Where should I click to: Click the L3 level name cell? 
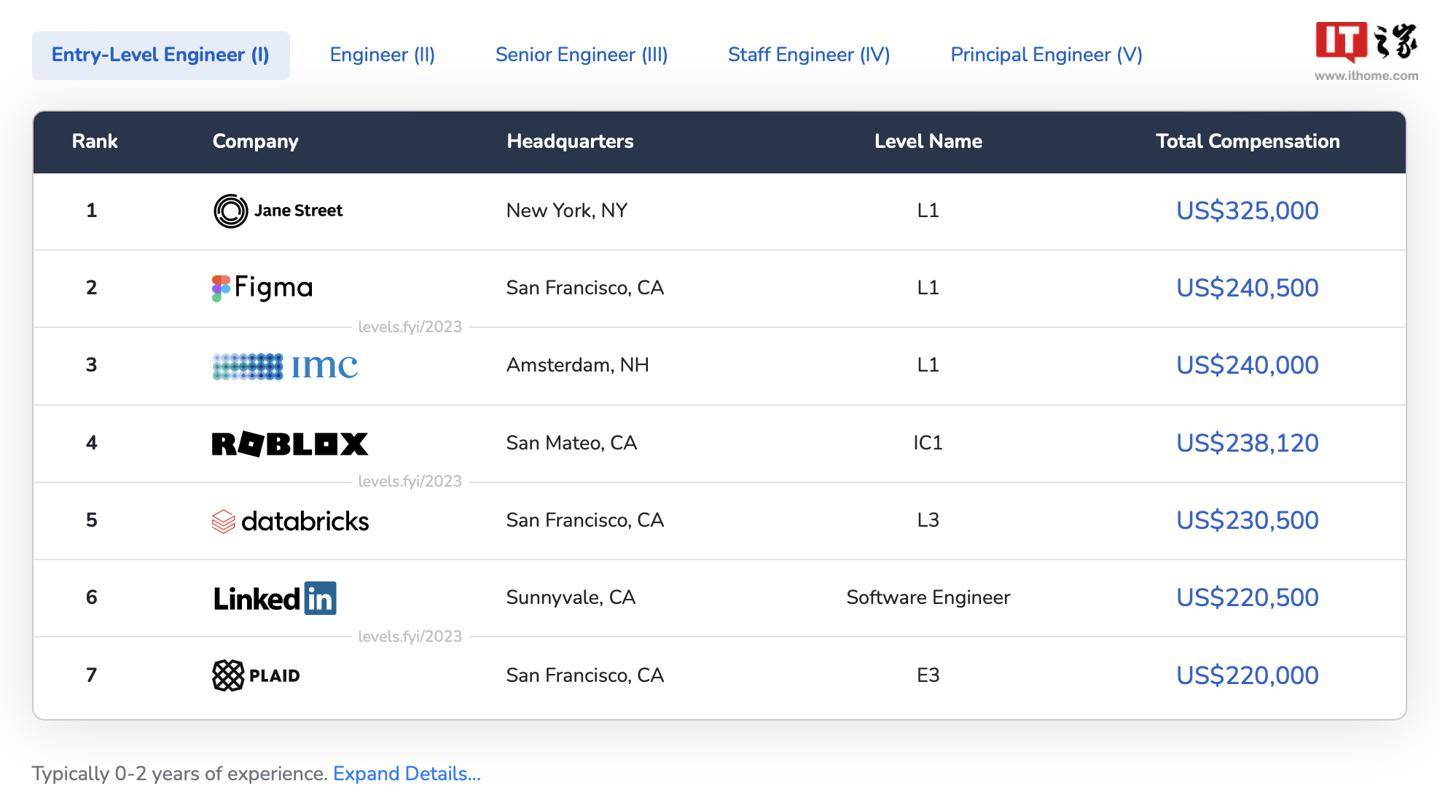coord(928,520)
